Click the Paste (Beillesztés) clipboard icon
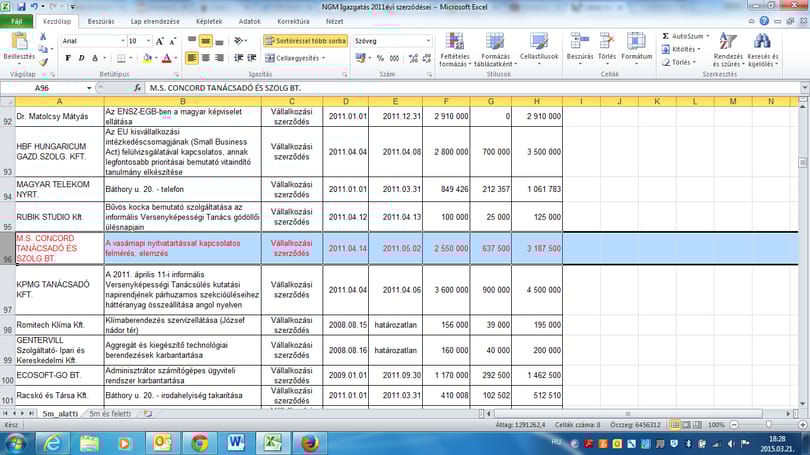Viewport: 810px width, 455px height. coord(19,41)
